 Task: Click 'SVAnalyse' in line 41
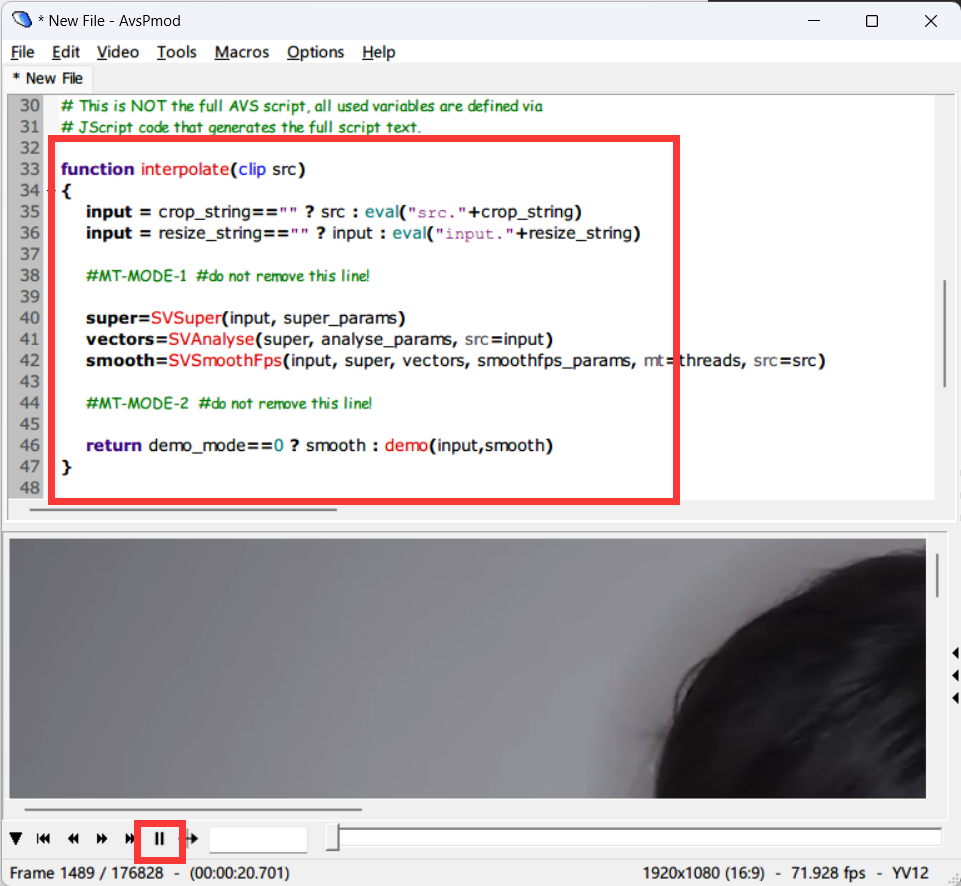point(211,339)
